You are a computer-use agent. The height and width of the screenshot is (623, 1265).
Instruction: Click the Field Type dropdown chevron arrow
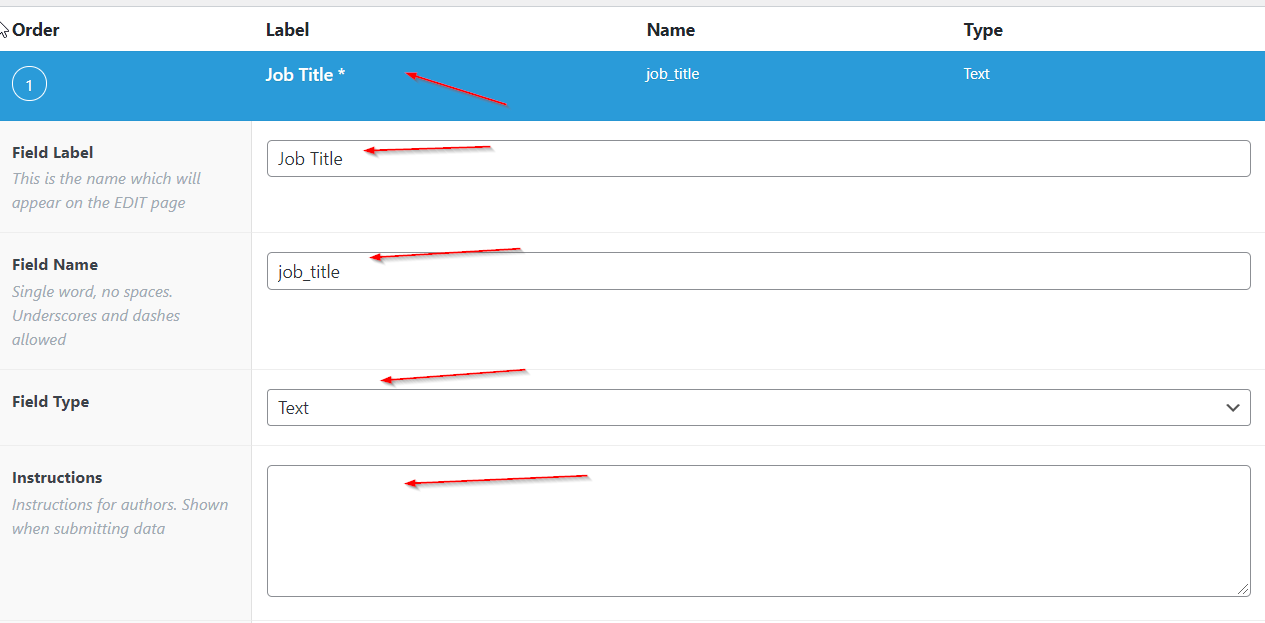pos(1232,408)
